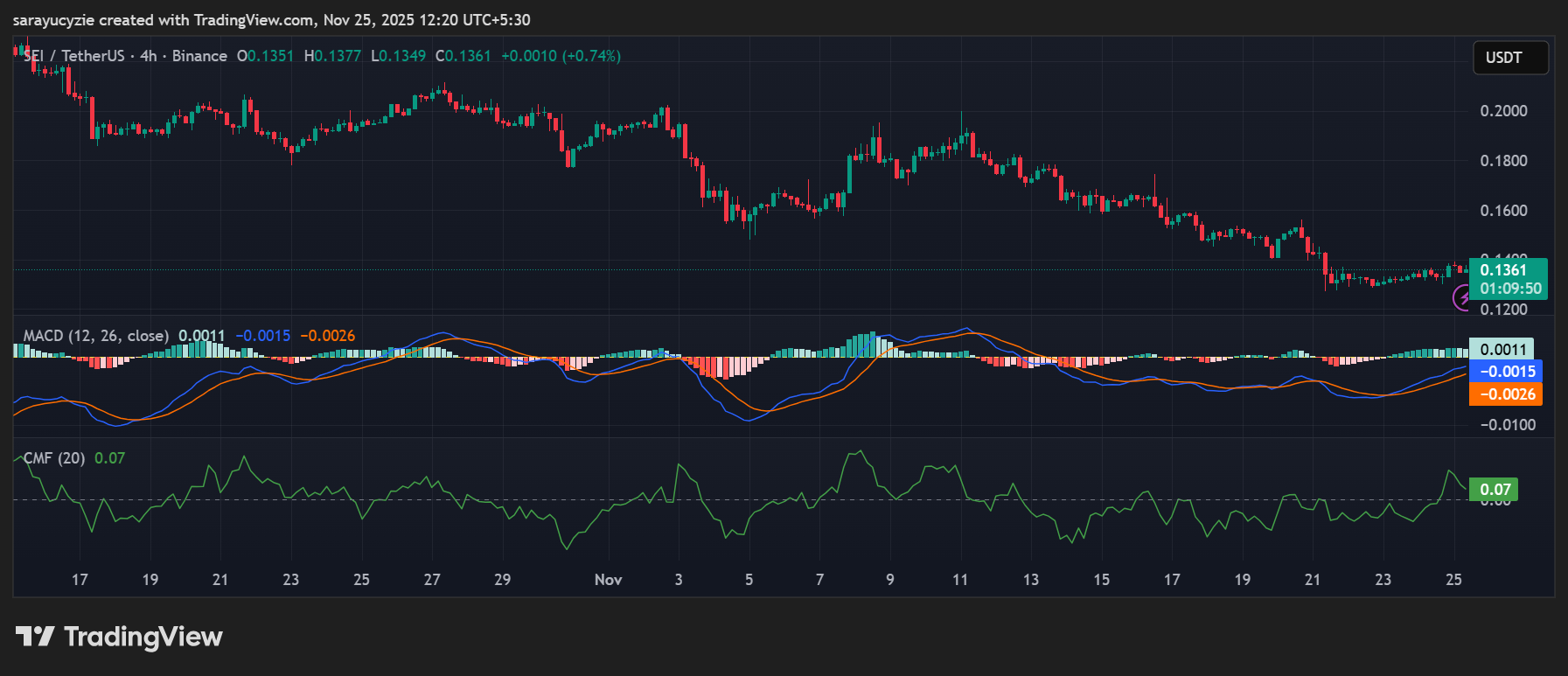Screen dimensions: 1568x676
Task: Click the Nov label on the time axis
Action: click(x=608, y=580)
